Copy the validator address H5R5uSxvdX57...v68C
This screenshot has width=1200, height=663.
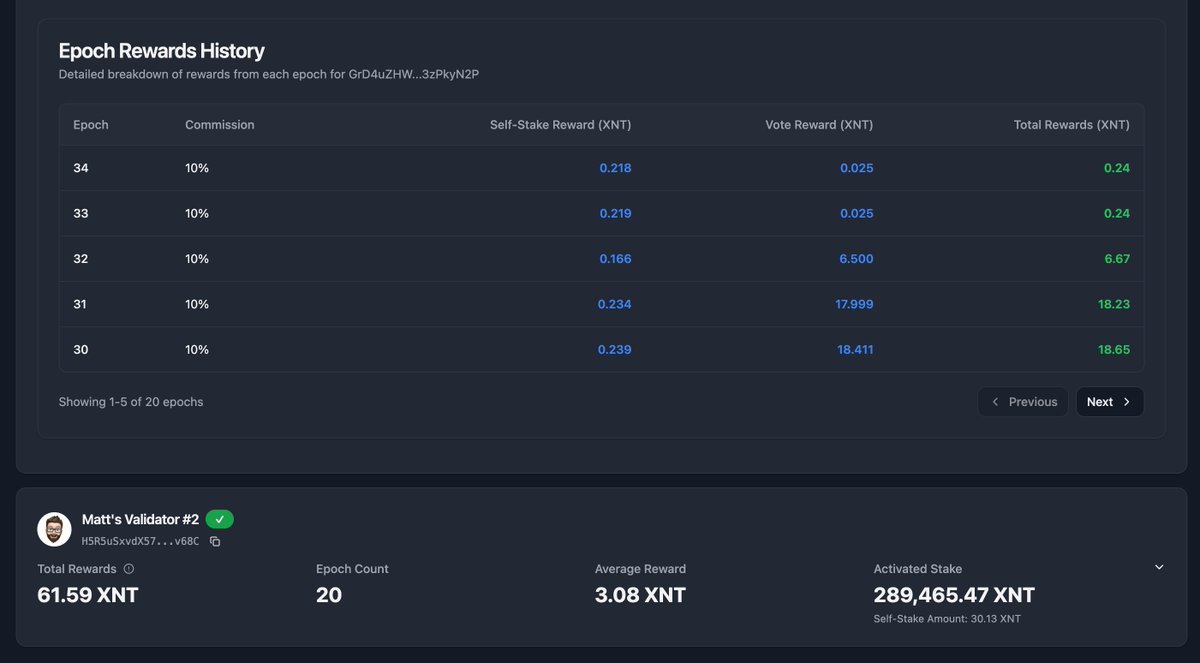point(215,542)
